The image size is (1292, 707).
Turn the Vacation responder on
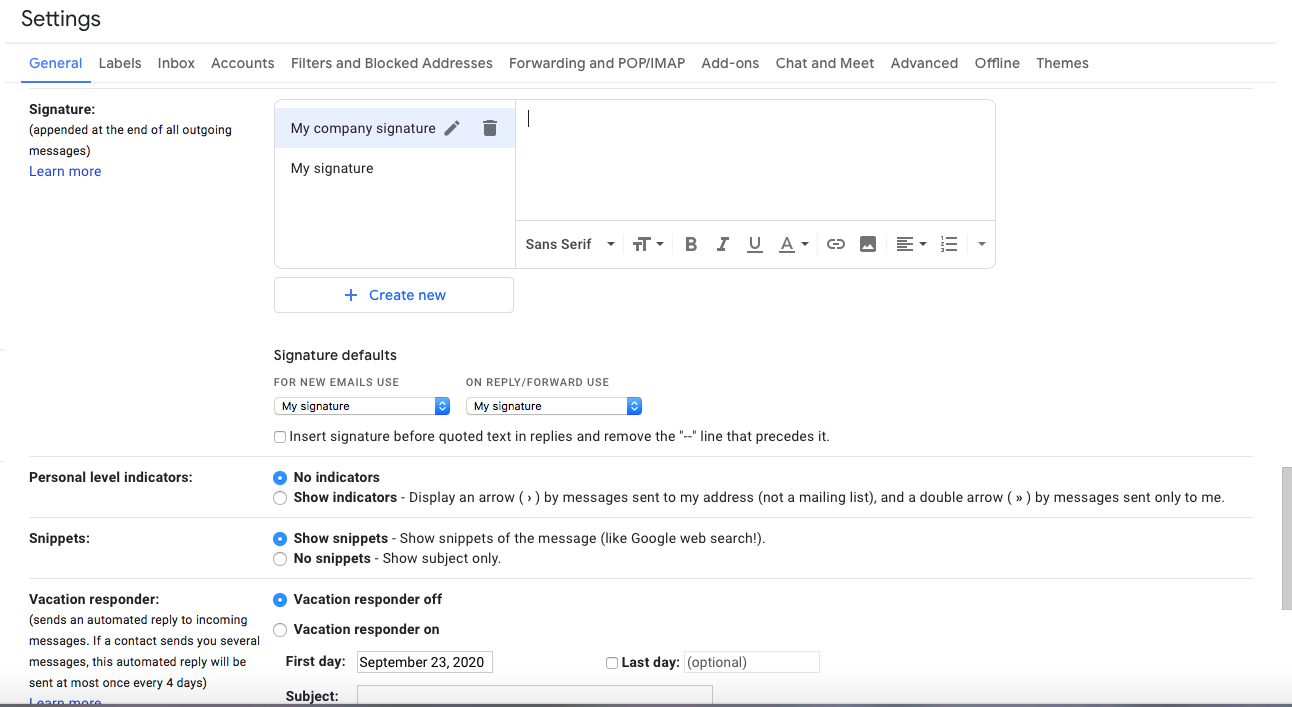coord(280,629)
